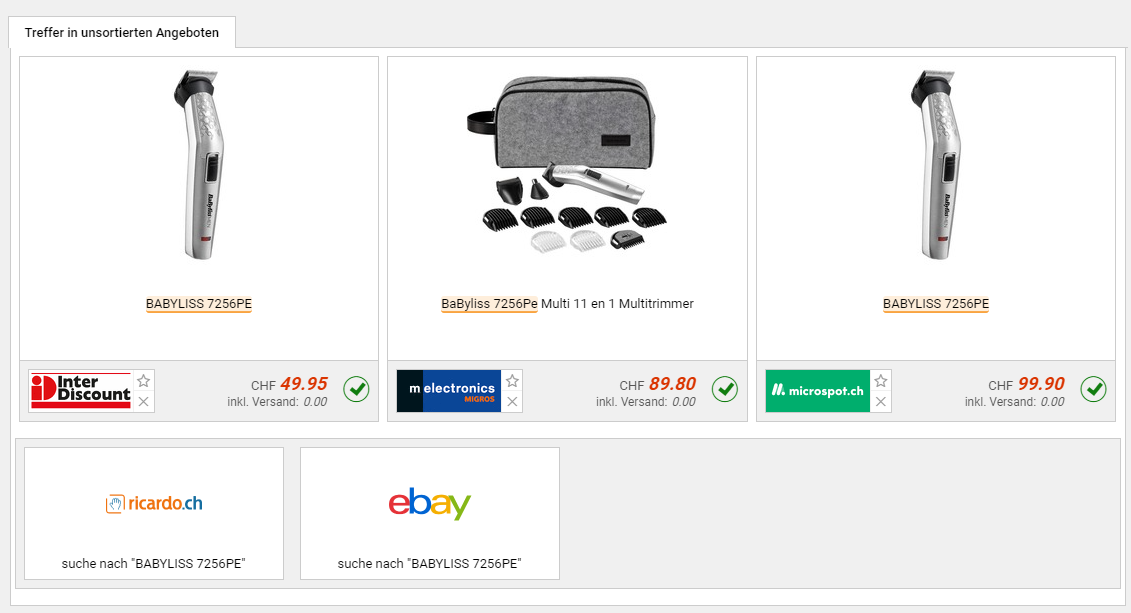Screen dimensions: 1131x613
Task: Search ebay for BABYLISS 7256PE
Action: pyautogui.click(x=430, y=513)
